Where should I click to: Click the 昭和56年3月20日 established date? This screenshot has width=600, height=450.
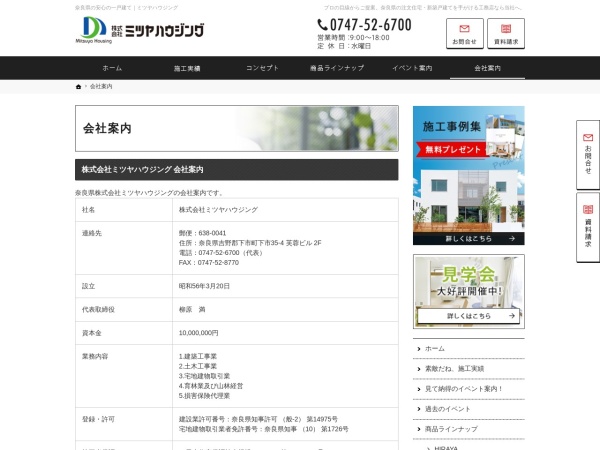tap(204, 286)
